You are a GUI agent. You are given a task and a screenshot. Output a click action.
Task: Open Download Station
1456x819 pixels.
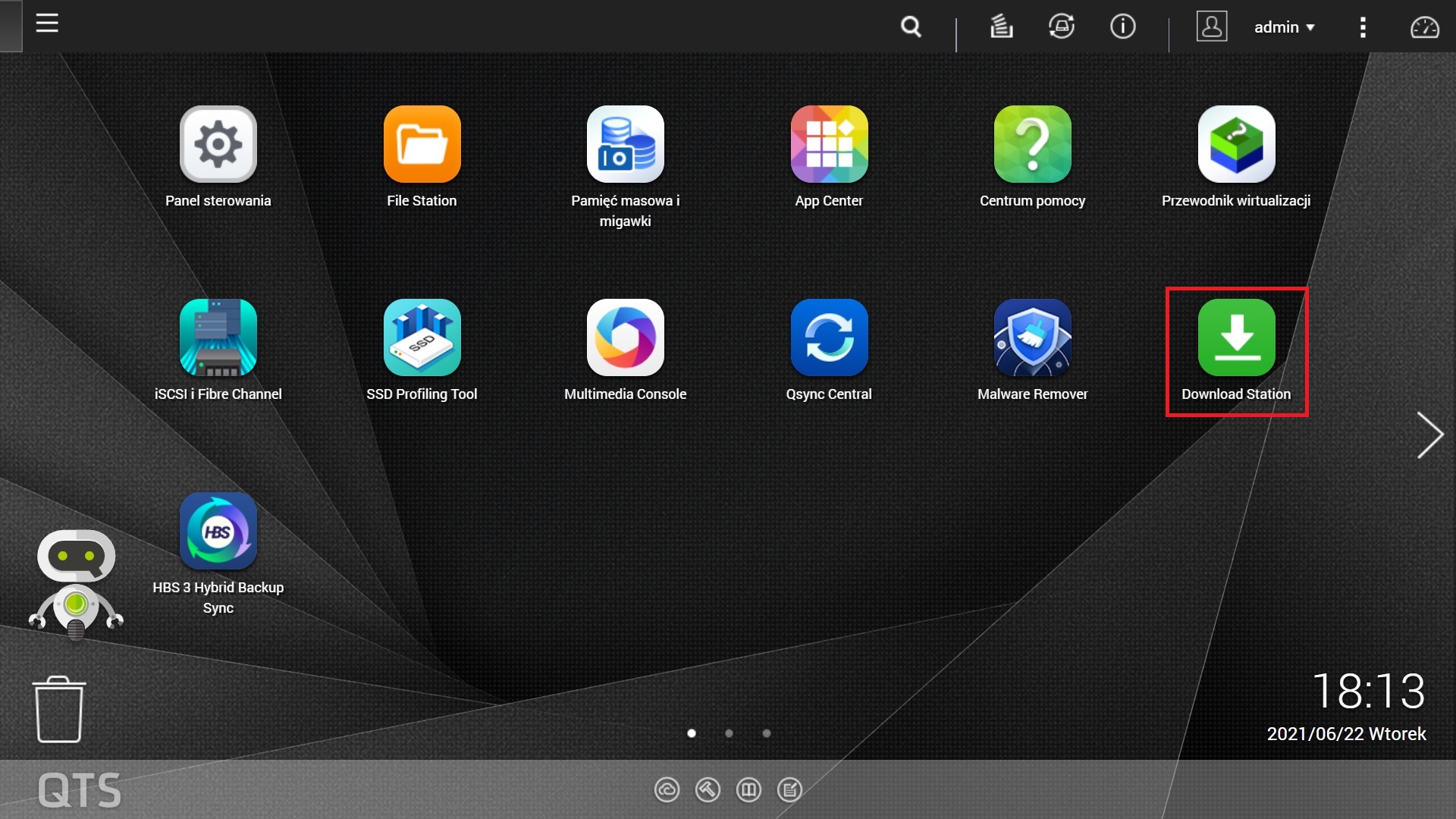[x=1236, y=337]
